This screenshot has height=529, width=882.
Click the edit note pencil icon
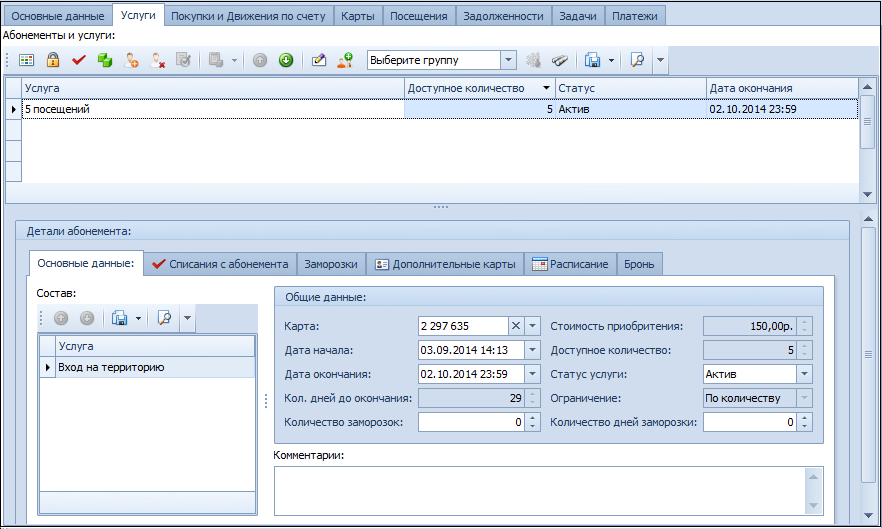[x=318, y=60]
